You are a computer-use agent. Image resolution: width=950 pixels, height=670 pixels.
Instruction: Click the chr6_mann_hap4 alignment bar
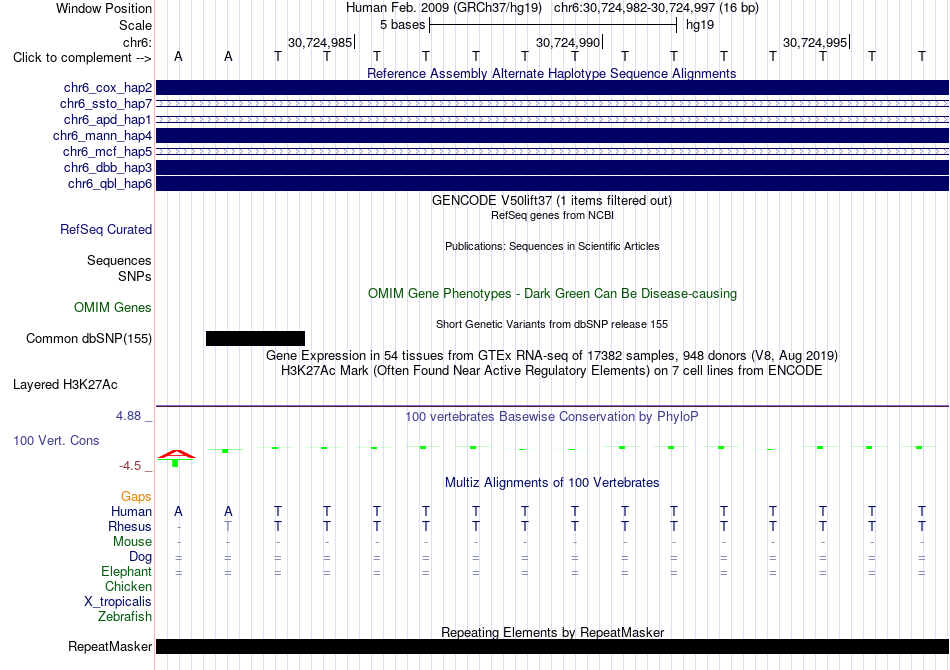[552, 135]
